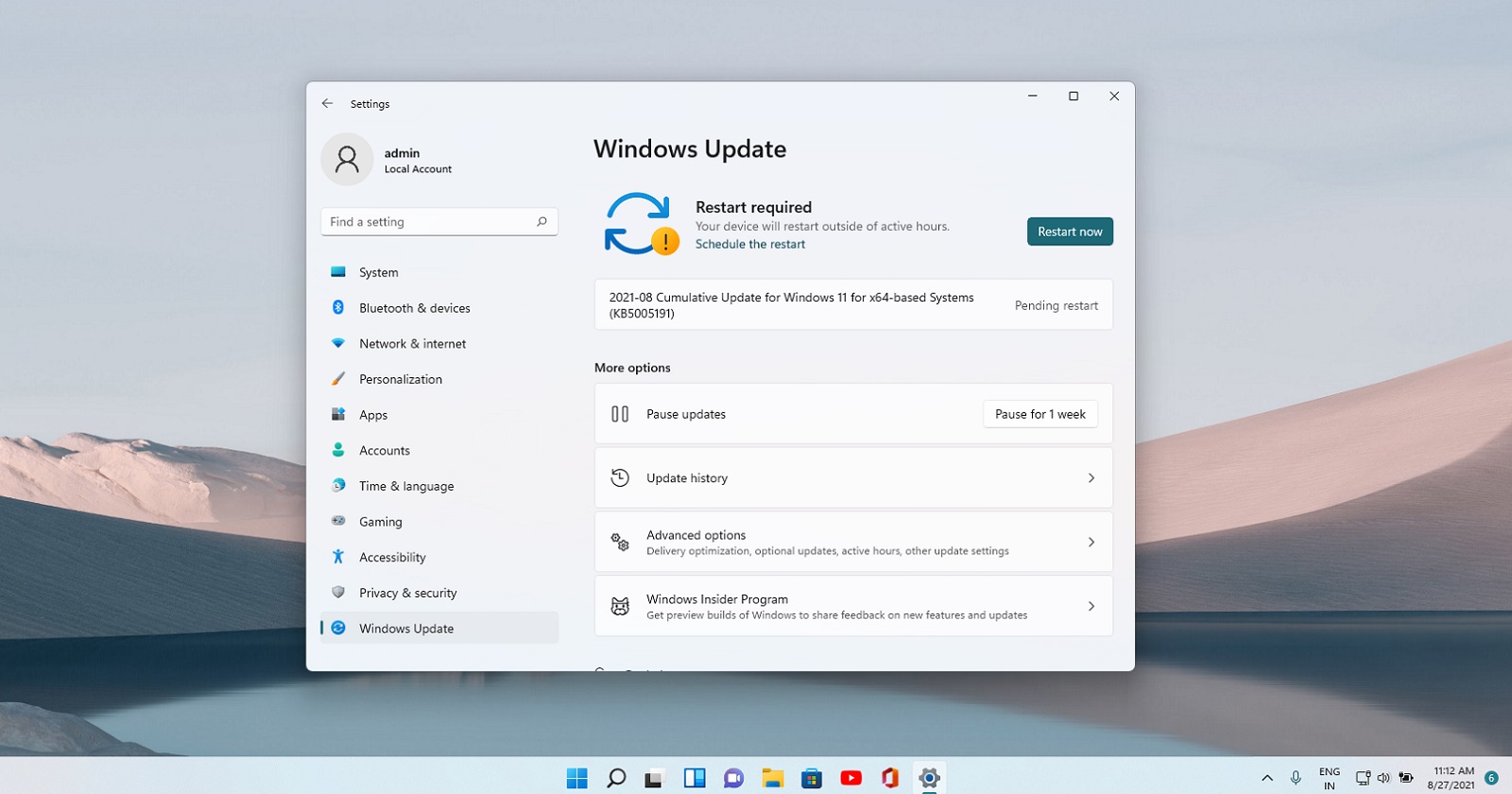This screenshot has height=794, width=1512.
Task: Launch File Explorer from taskbar
Action: click(773, 778)
